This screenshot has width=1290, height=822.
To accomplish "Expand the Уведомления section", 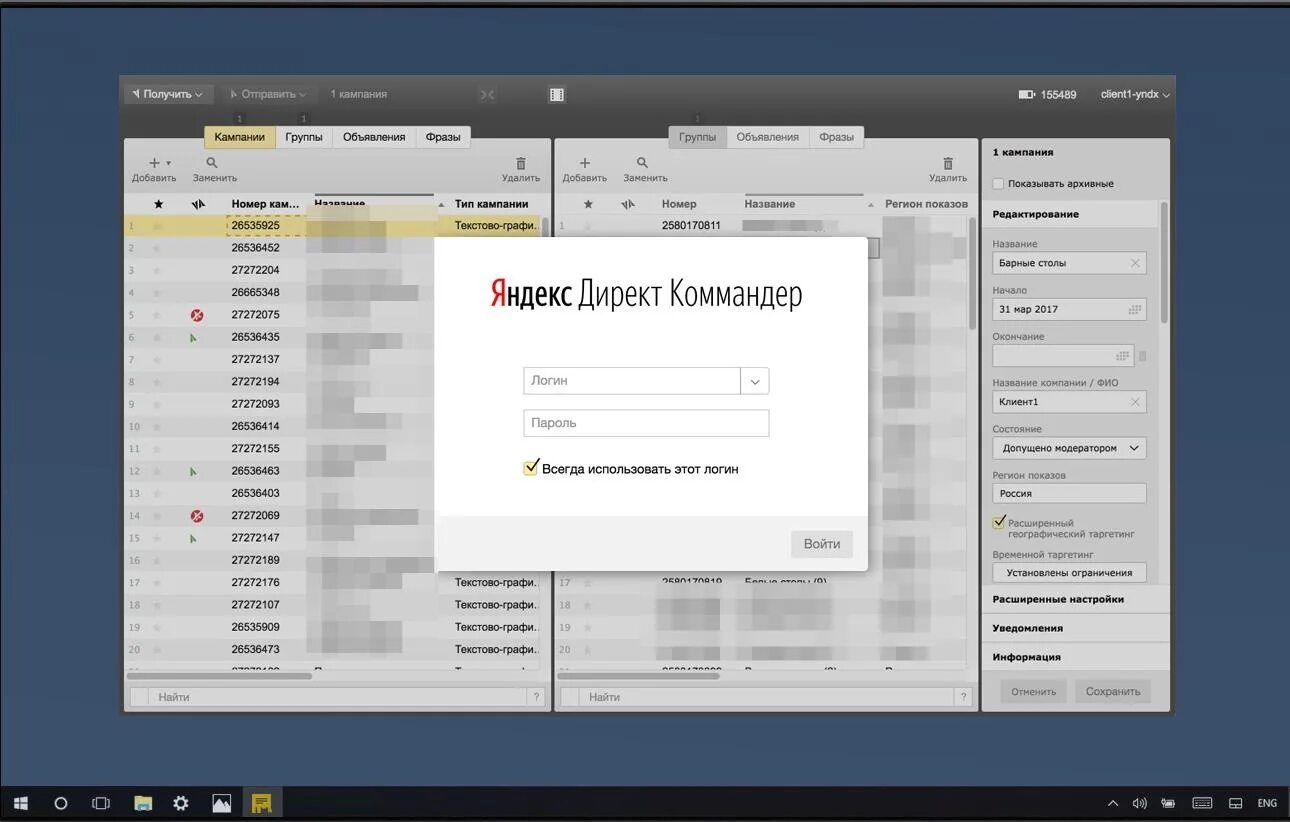I will (x=1075, y=628).
